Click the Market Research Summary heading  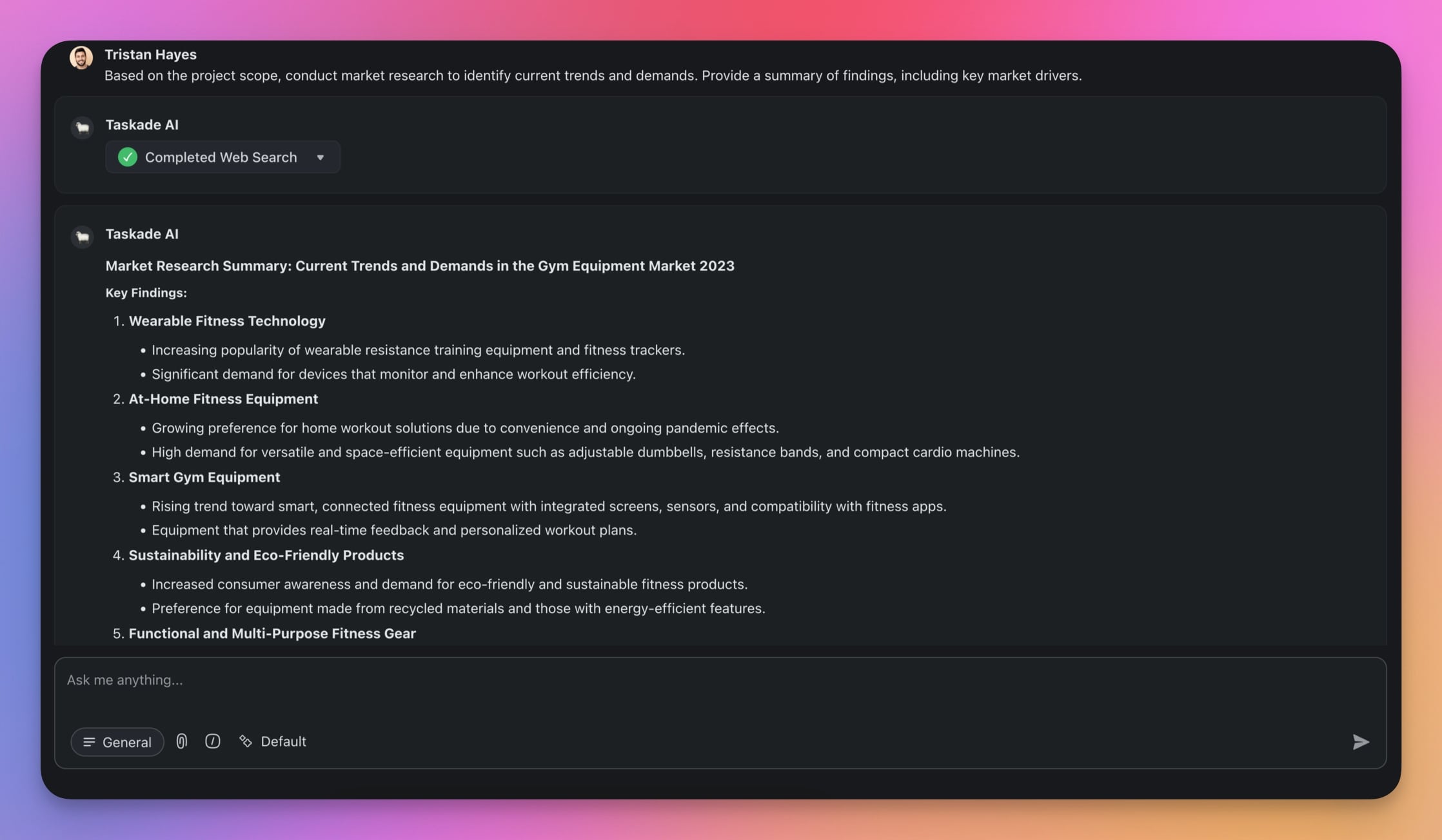click(419, 266)
